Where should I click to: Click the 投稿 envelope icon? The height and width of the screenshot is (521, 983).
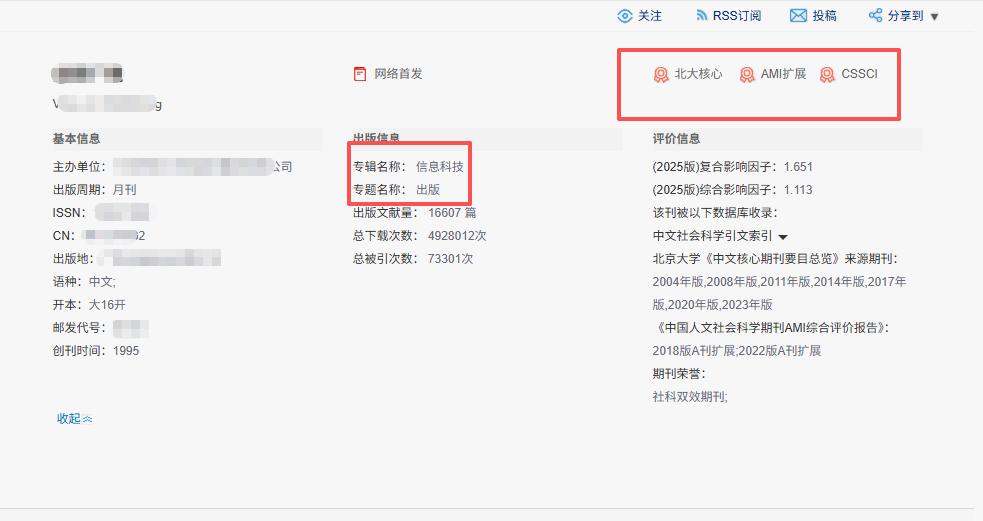coord(798,16)
